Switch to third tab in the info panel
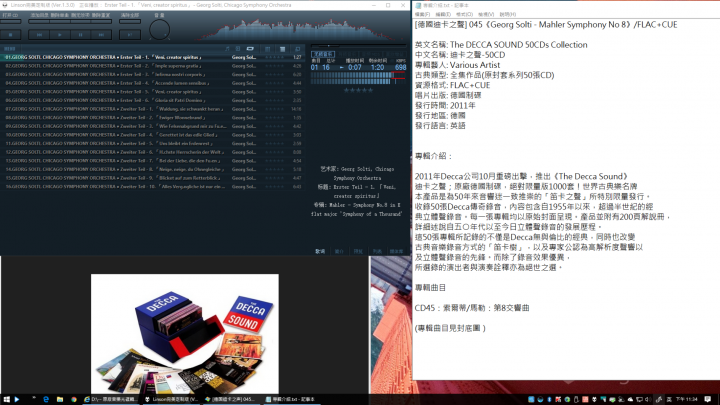Viewport: 720px width, 405px height. tap(358, 251)
